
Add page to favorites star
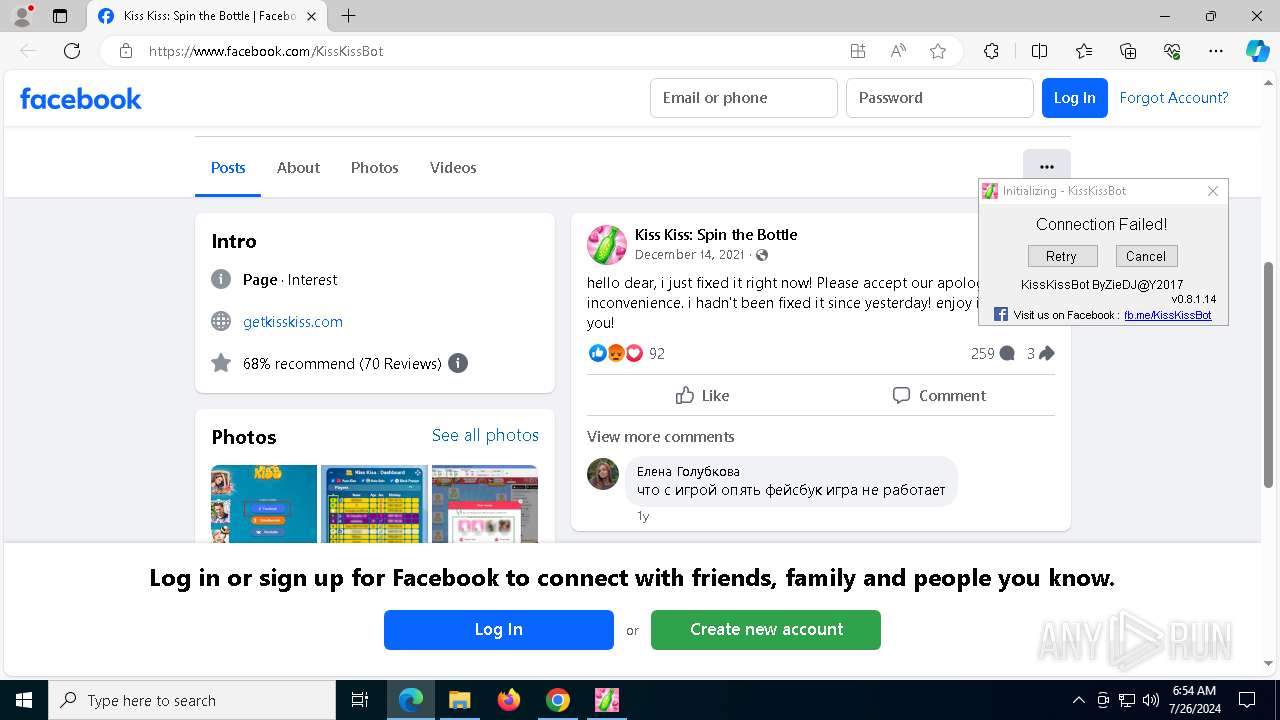(938, 51)
